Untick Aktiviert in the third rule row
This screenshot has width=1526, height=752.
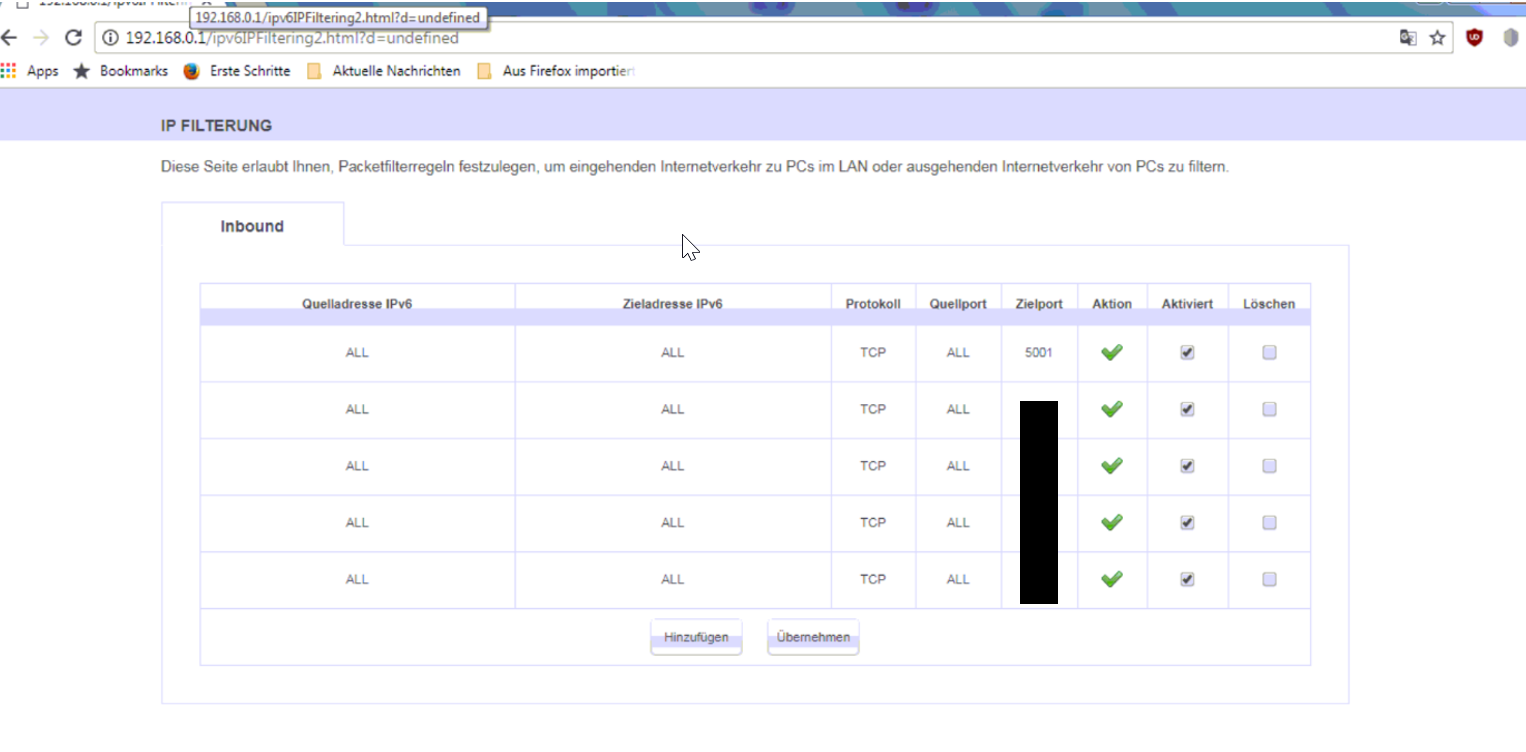[x=1187, y=466]
